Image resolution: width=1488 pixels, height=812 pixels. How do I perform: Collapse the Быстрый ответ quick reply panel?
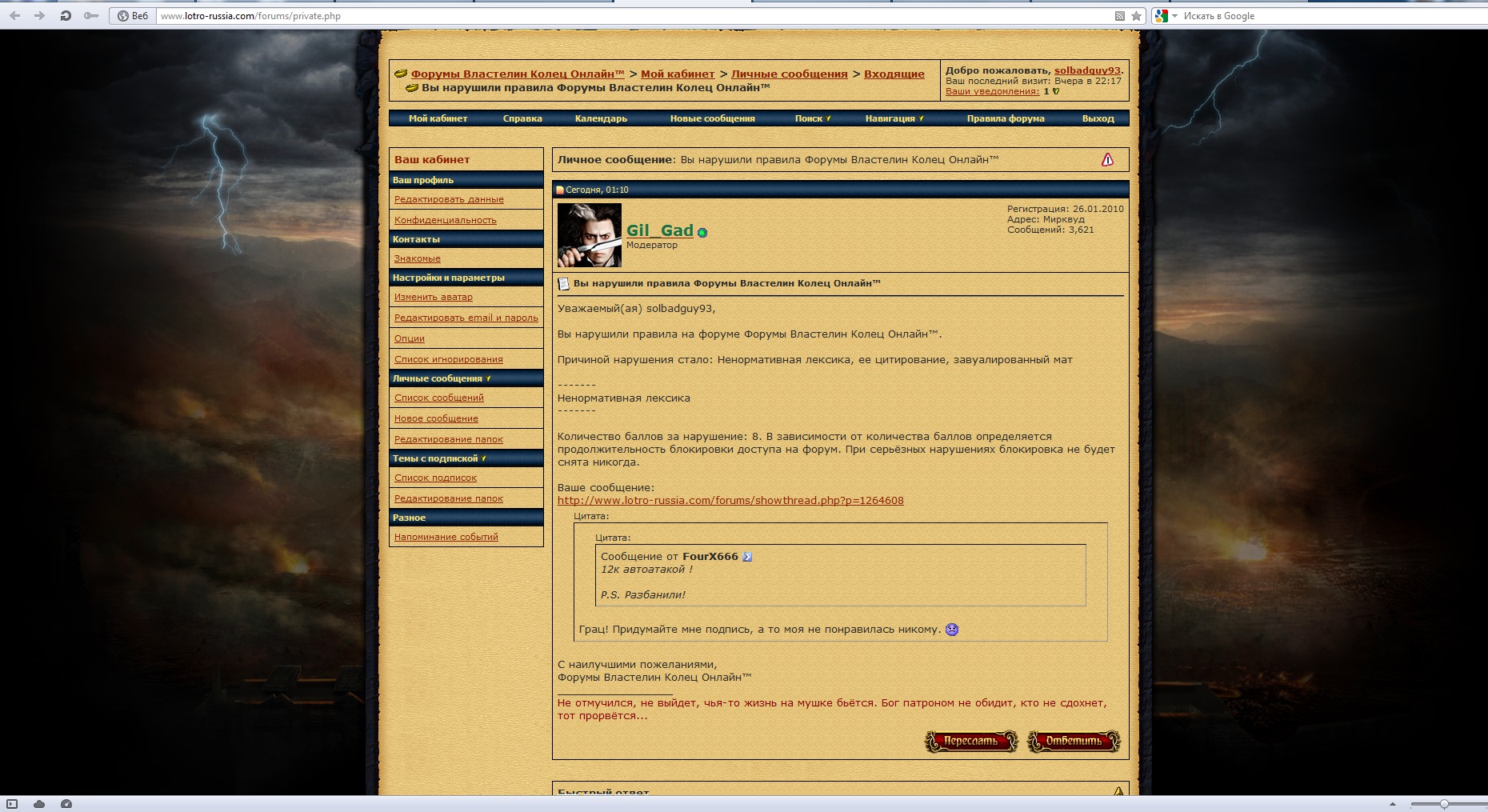(x=1118, y=791)
